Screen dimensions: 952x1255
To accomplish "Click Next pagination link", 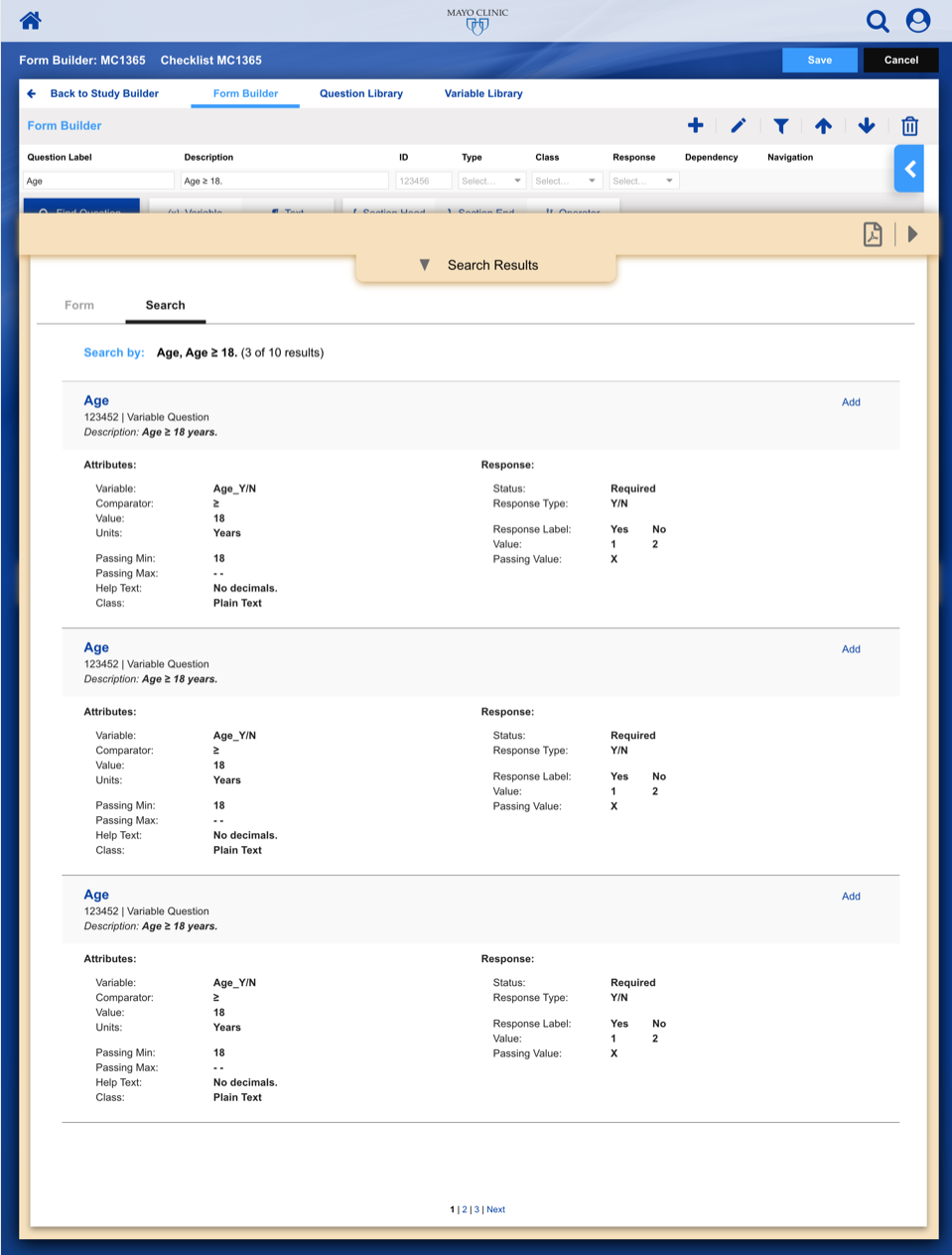I will pyautogui.click(x=495, y=1209).
